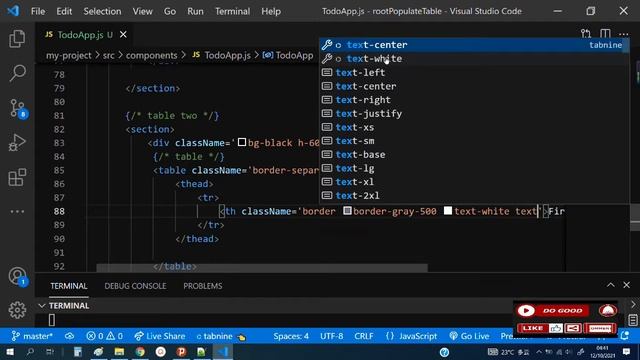Choose text-lg from suggestion list
This screenshot has height=360, width=640.
[473, 168]
